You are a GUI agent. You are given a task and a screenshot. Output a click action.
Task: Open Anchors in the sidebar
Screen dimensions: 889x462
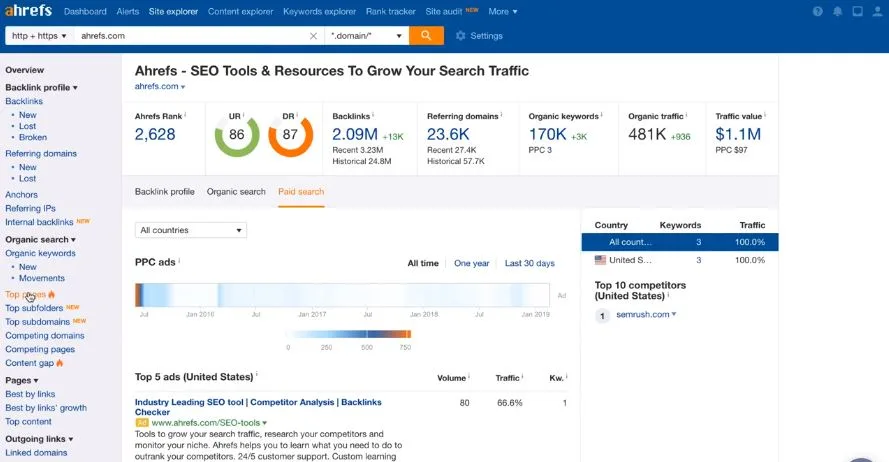click(x=22, y=194)
